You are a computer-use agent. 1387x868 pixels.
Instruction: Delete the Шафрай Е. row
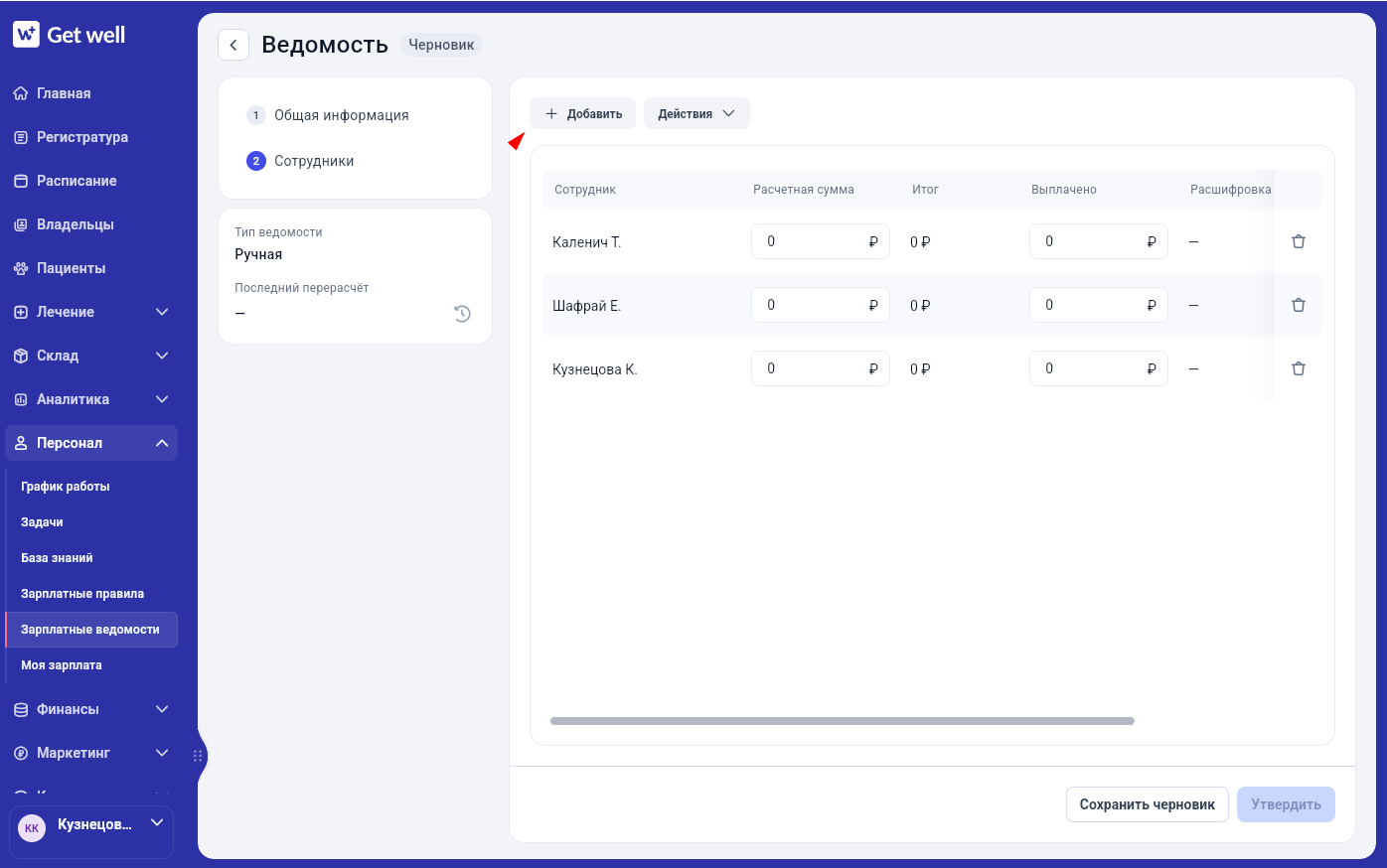click(1298, 305)
